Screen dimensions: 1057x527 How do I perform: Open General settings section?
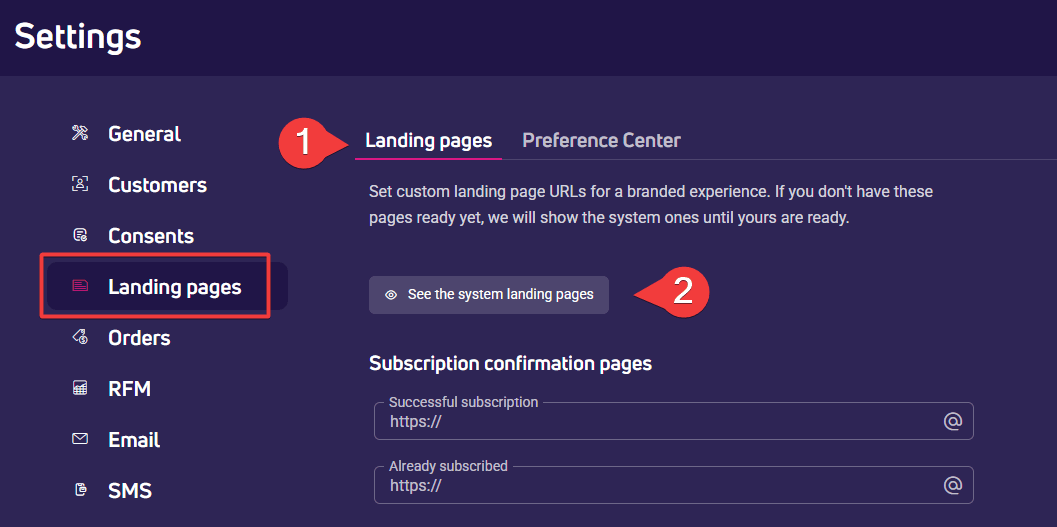tap(144, 133)
